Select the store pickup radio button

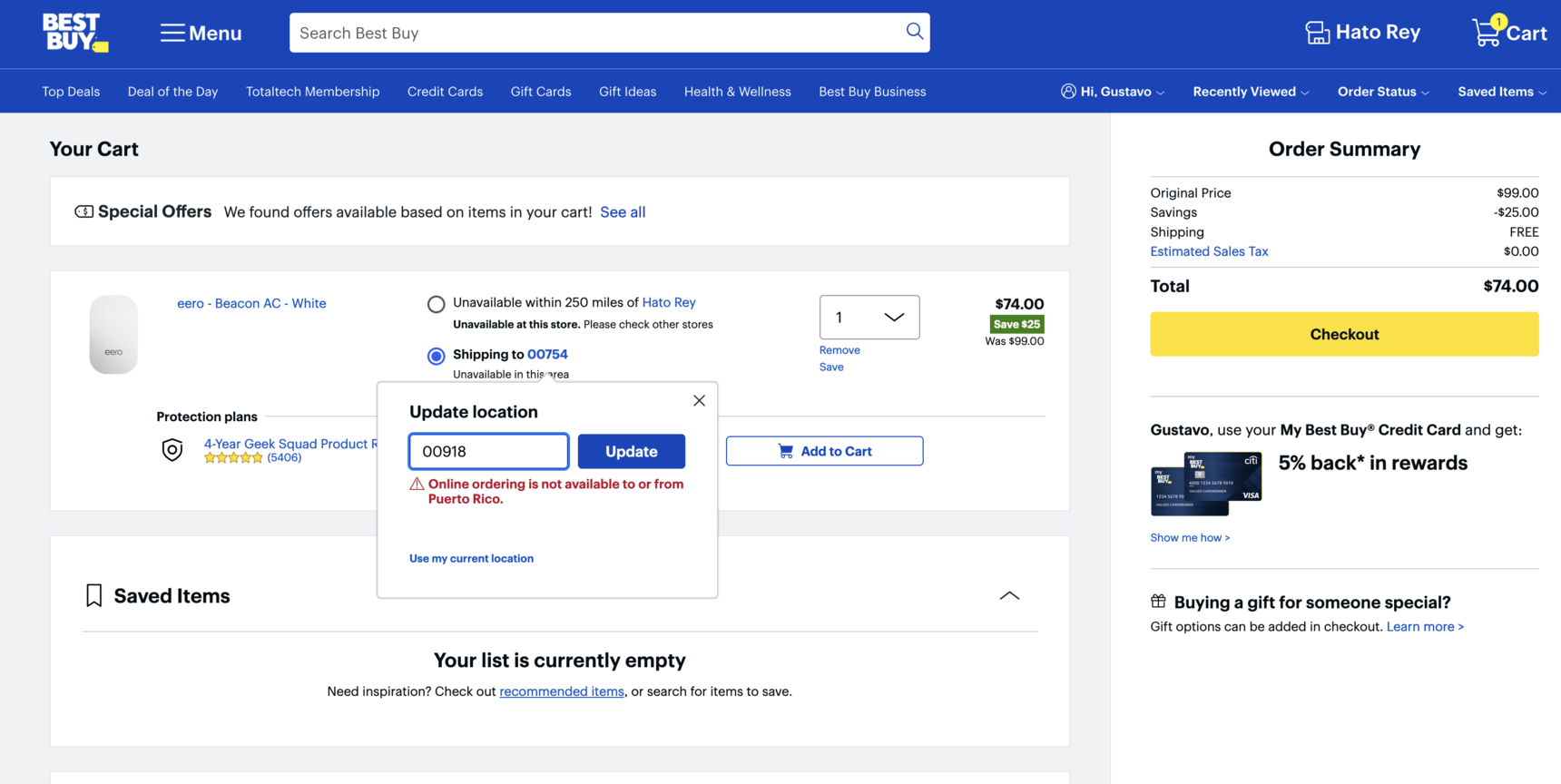(x=437, y=304)
